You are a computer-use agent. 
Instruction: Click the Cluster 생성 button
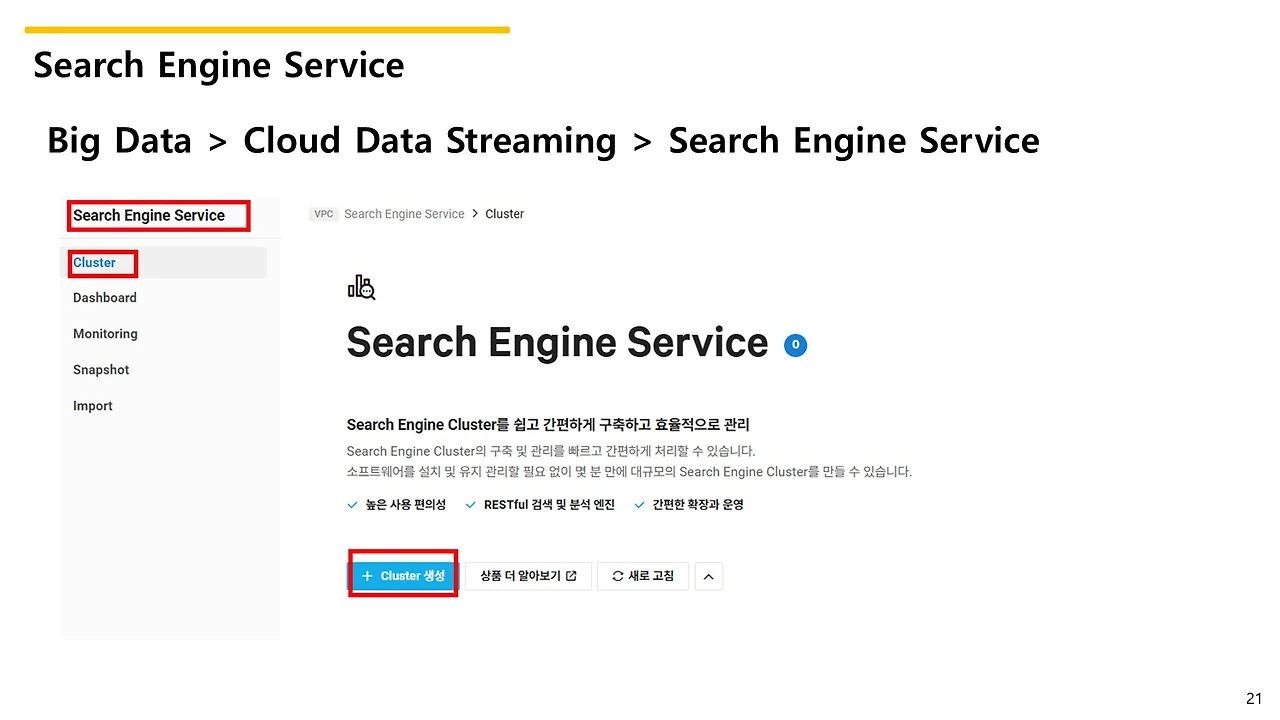click(403, 576)
